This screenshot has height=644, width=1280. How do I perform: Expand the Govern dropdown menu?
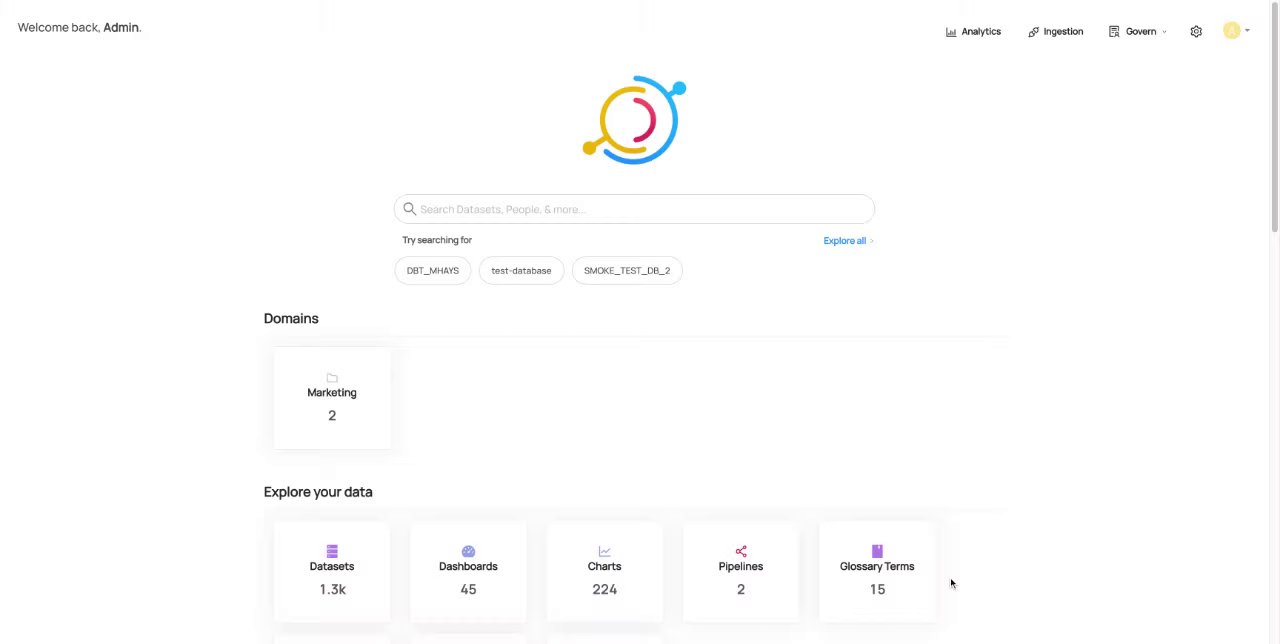click(x=1138, y=32)
